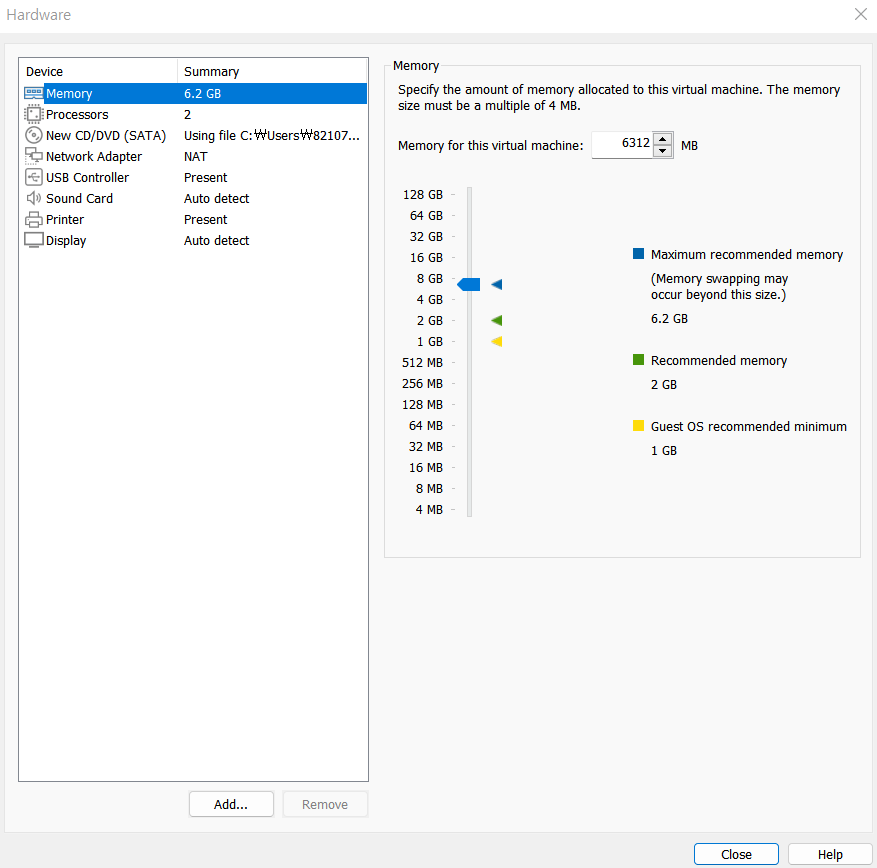The width and height of the screenshot is (877, 868).
Task: Click the Close button
Action: pos(736,854)
